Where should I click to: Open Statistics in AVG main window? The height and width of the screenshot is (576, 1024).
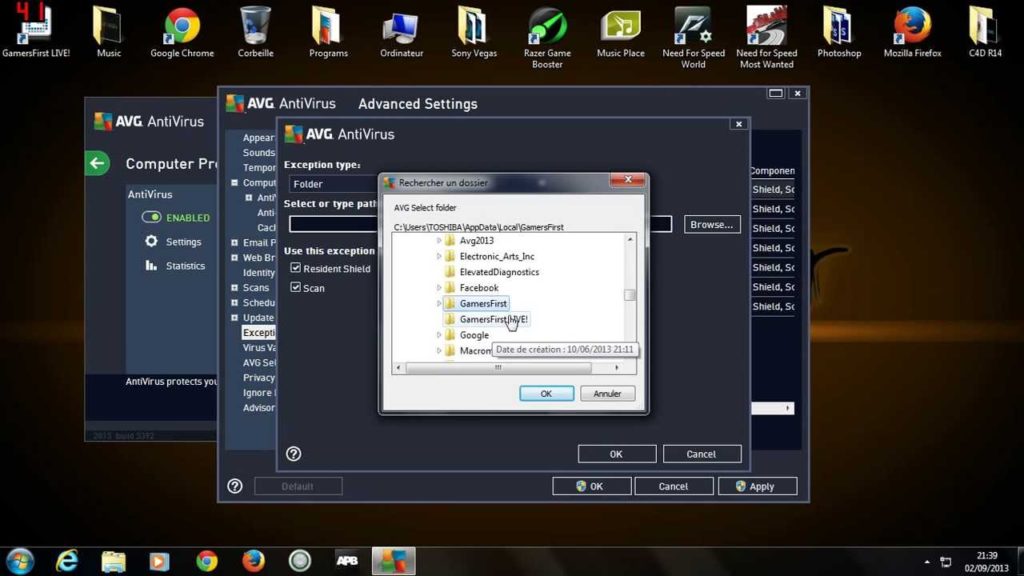[175, 266]
